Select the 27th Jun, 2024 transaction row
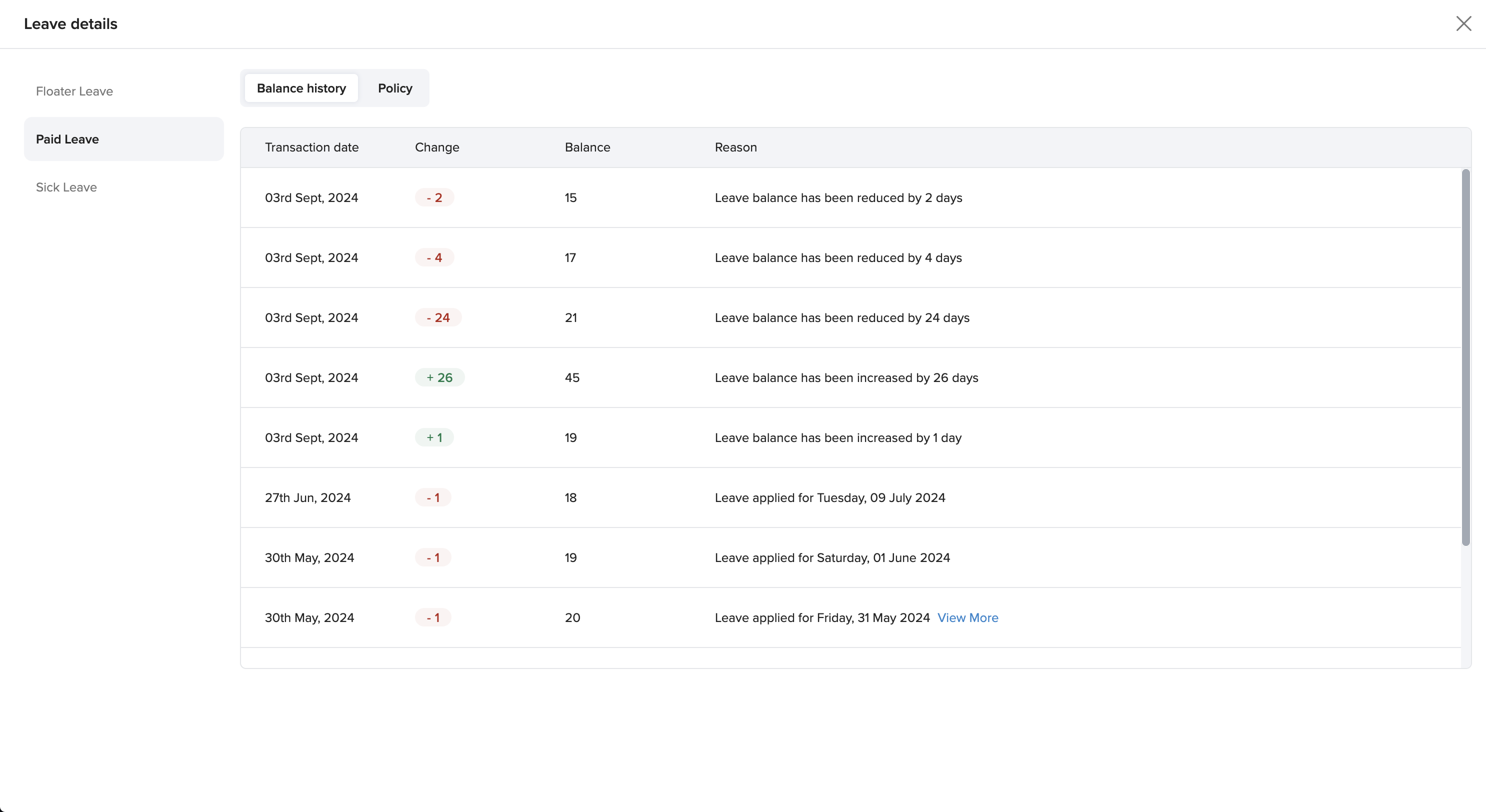This screenshot has width=1486, height=812. coord(307,497)
